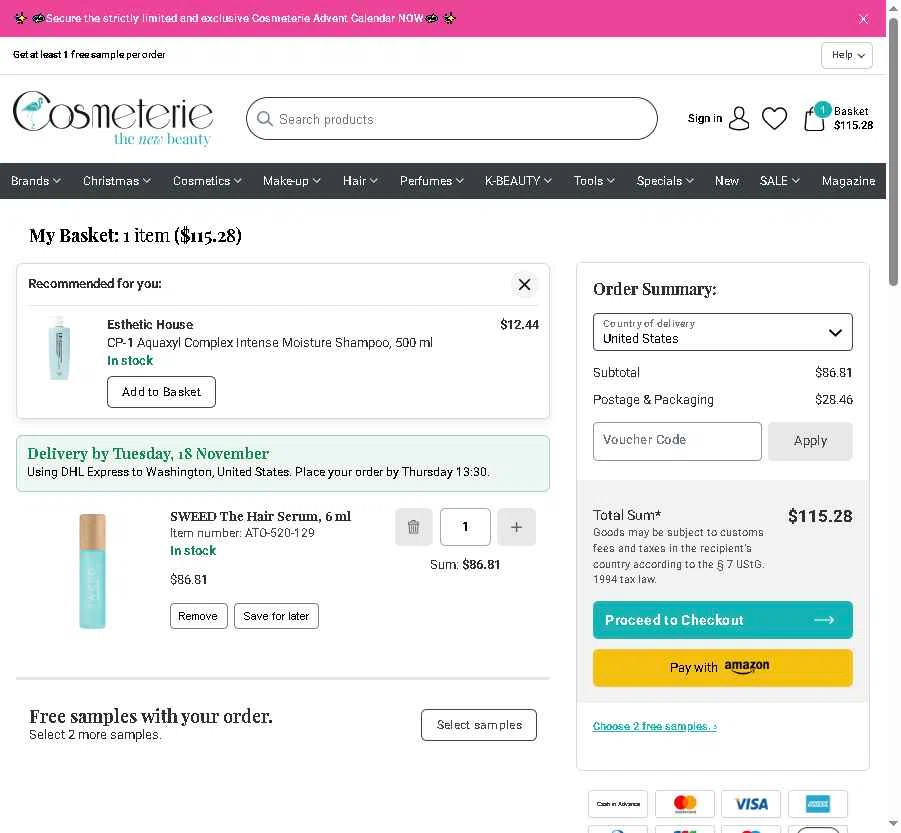Click Save for later
The image size is (901, 833).
pyautogui.click(x=276, y=616)
